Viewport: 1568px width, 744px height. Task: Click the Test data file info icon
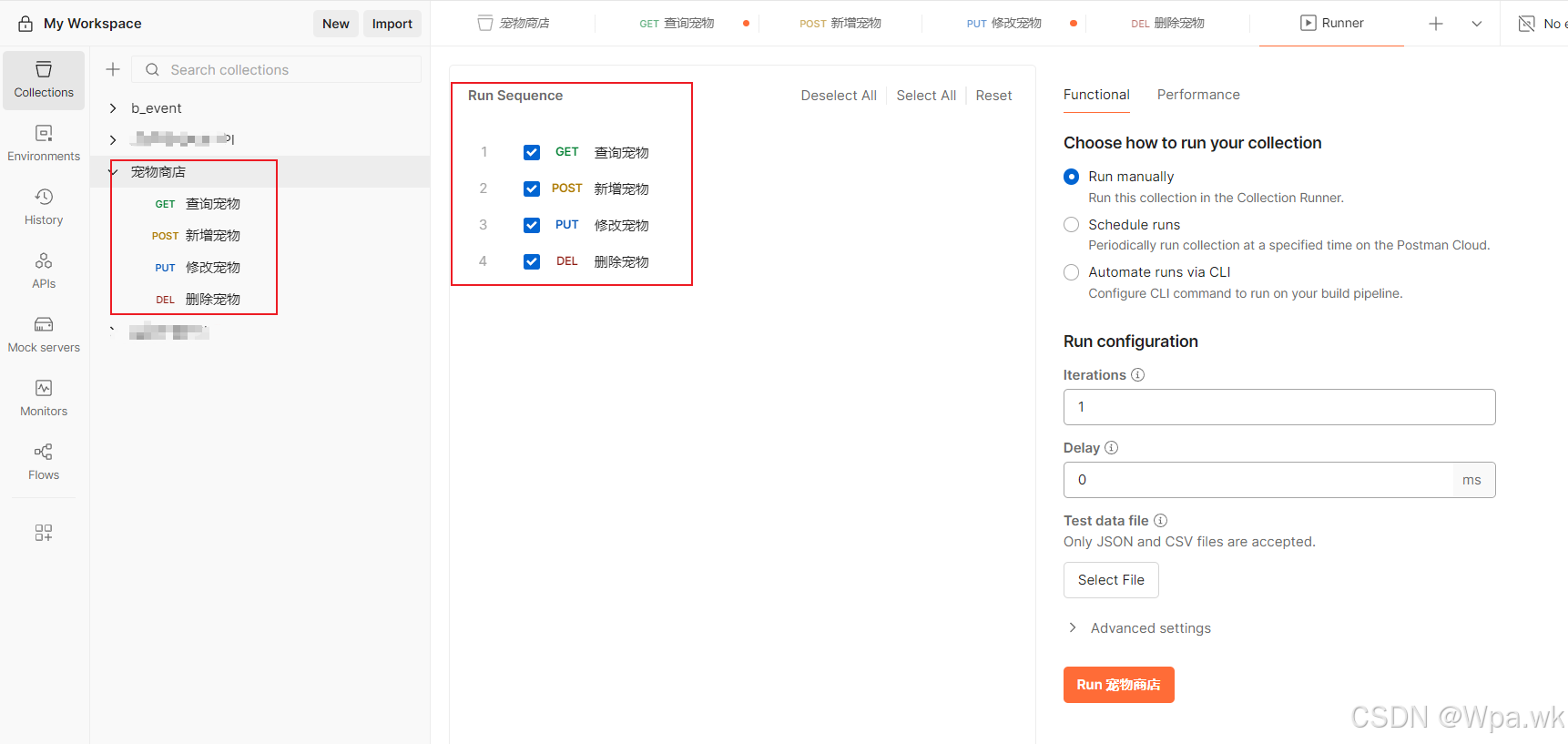(x=1161, y=521)
